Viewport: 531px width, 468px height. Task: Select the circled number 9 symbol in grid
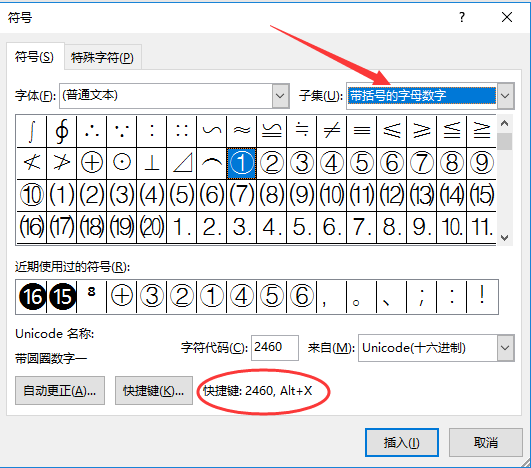pos(481,163)
